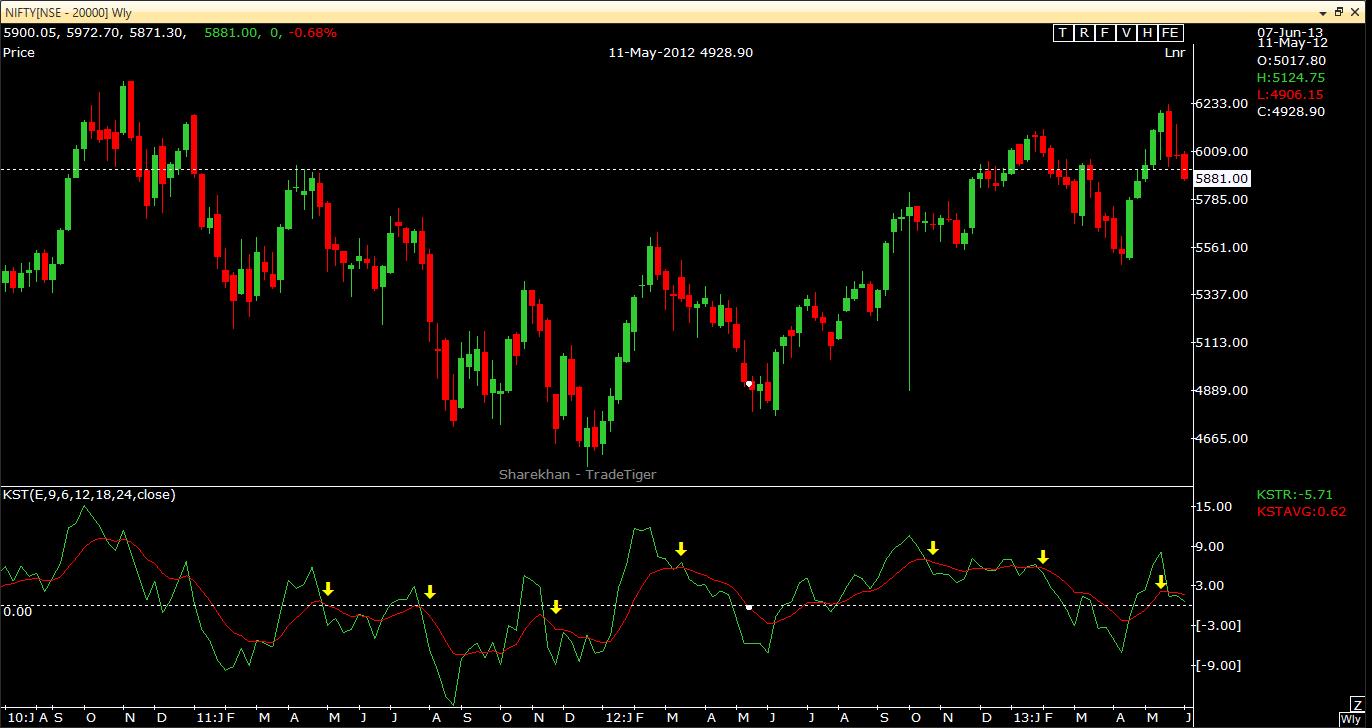This screenshot has height=728, width=1372.
Task: Click the R chart toolbar button
Action: (1084, 33)
